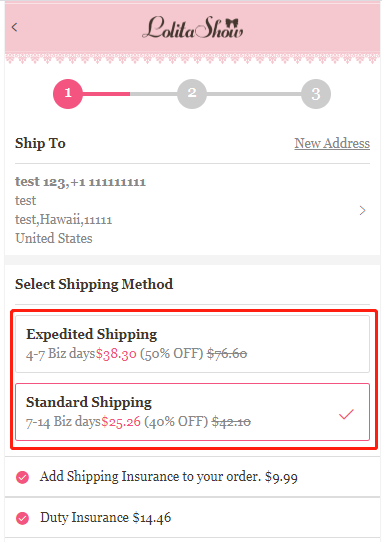Click the United States address line
382x542 pixels.
[54, 238]
